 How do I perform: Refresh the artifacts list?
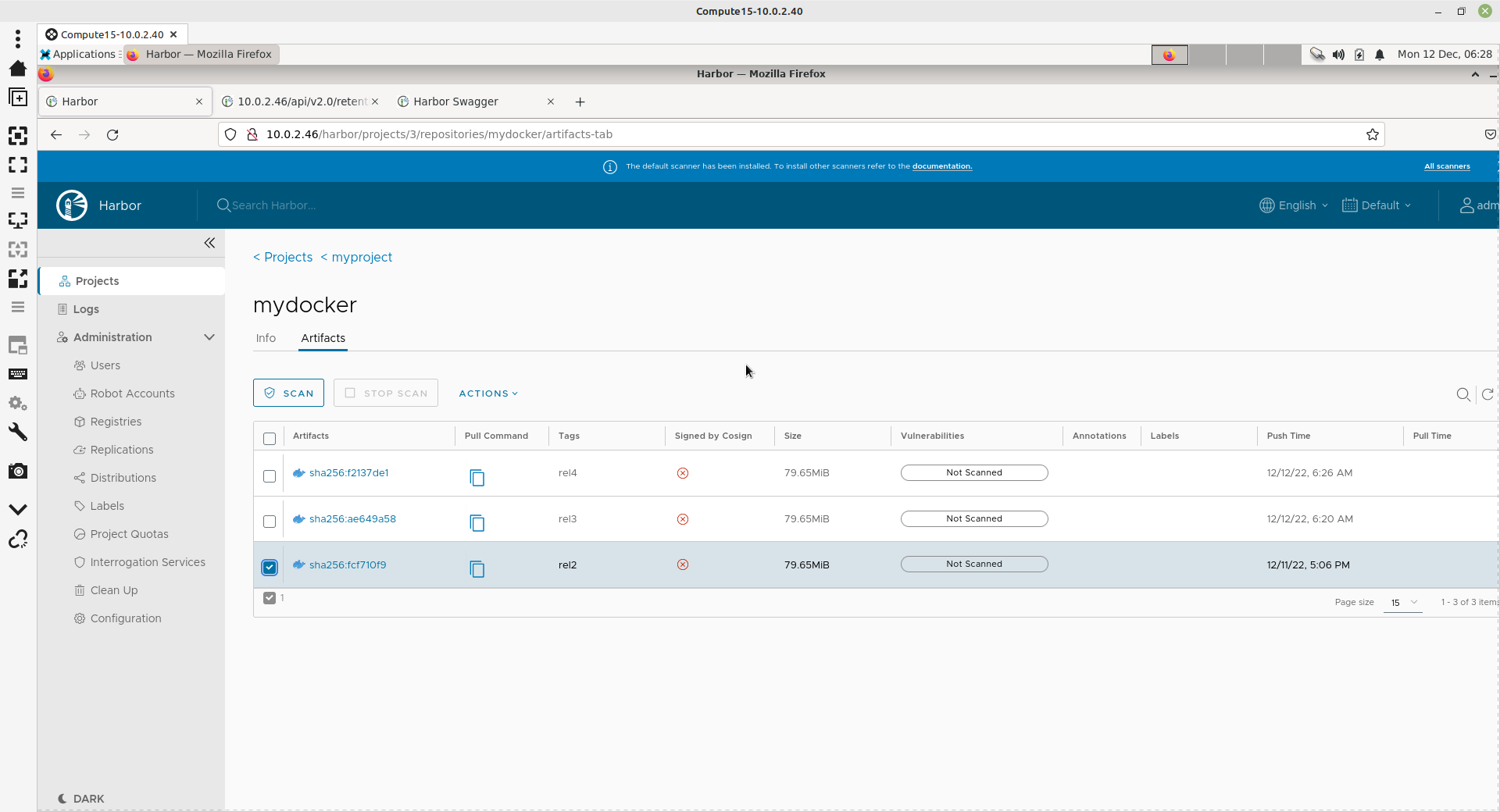pyautogui.click(x=1487, y=395)
